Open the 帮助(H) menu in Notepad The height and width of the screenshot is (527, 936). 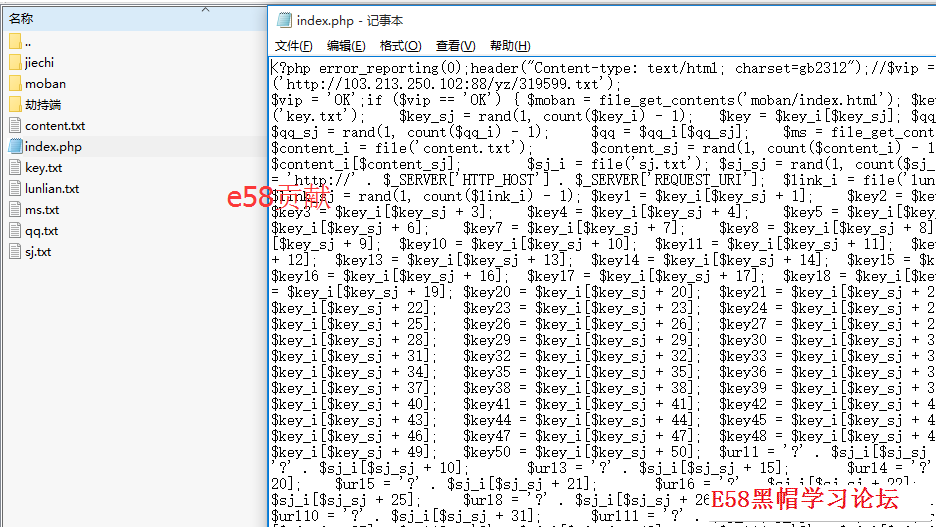(x=510, y=46)
